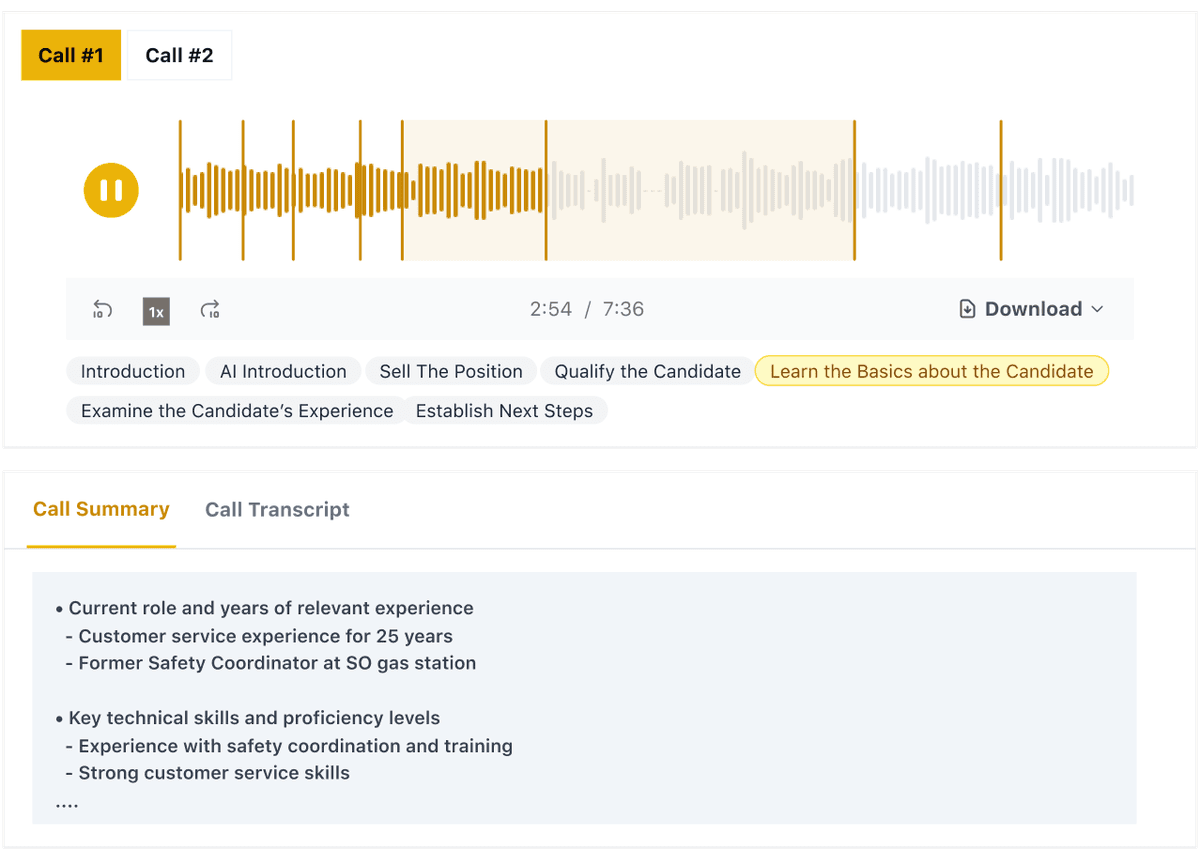Select the Sell The Position chip

451,372
